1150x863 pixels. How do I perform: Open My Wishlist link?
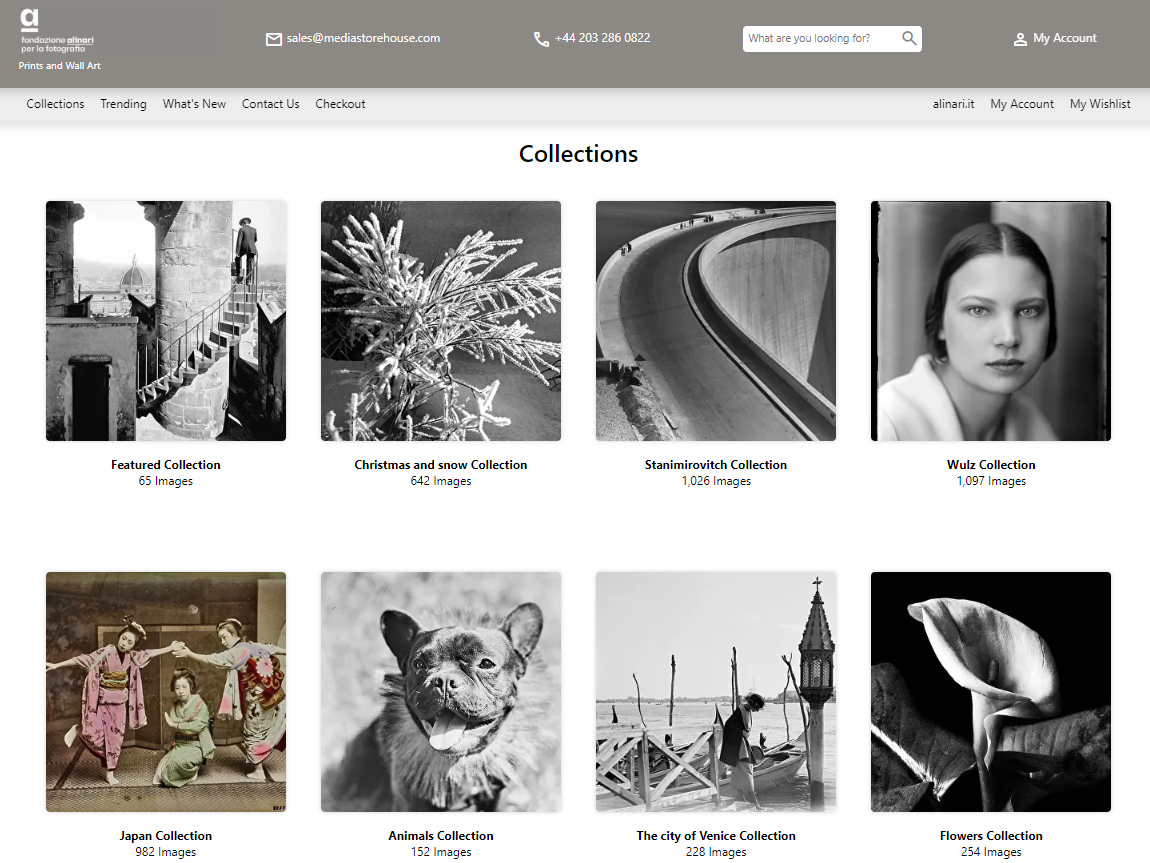[x=1100, y=104]
